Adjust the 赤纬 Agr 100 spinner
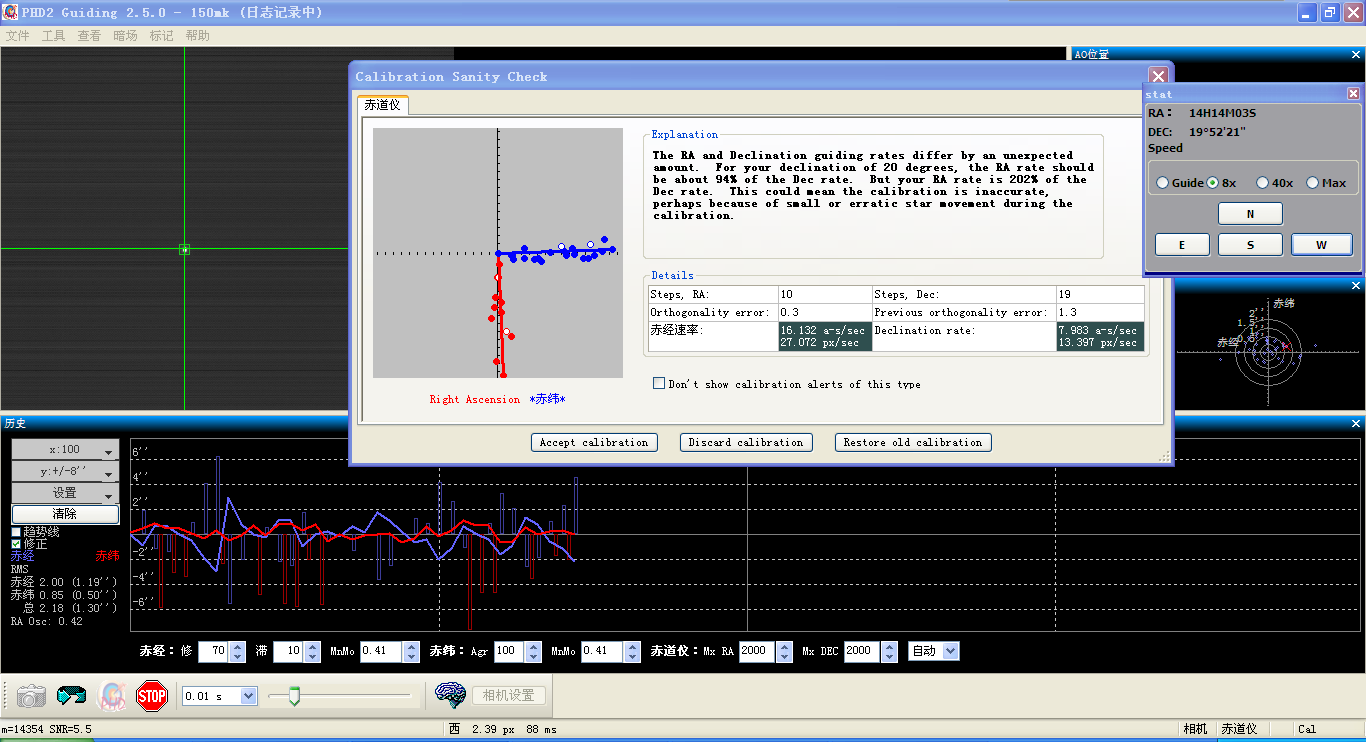1366x742 pixels. point(533,651)
